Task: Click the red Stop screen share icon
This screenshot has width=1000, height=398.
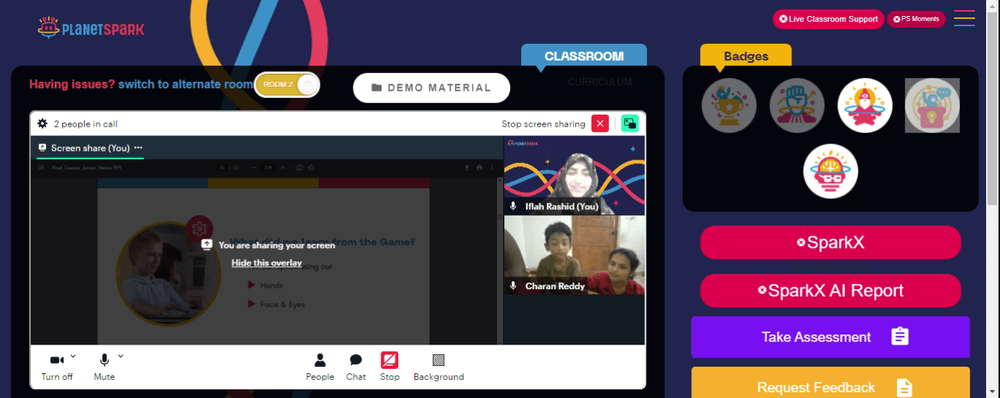Action: 390,361
